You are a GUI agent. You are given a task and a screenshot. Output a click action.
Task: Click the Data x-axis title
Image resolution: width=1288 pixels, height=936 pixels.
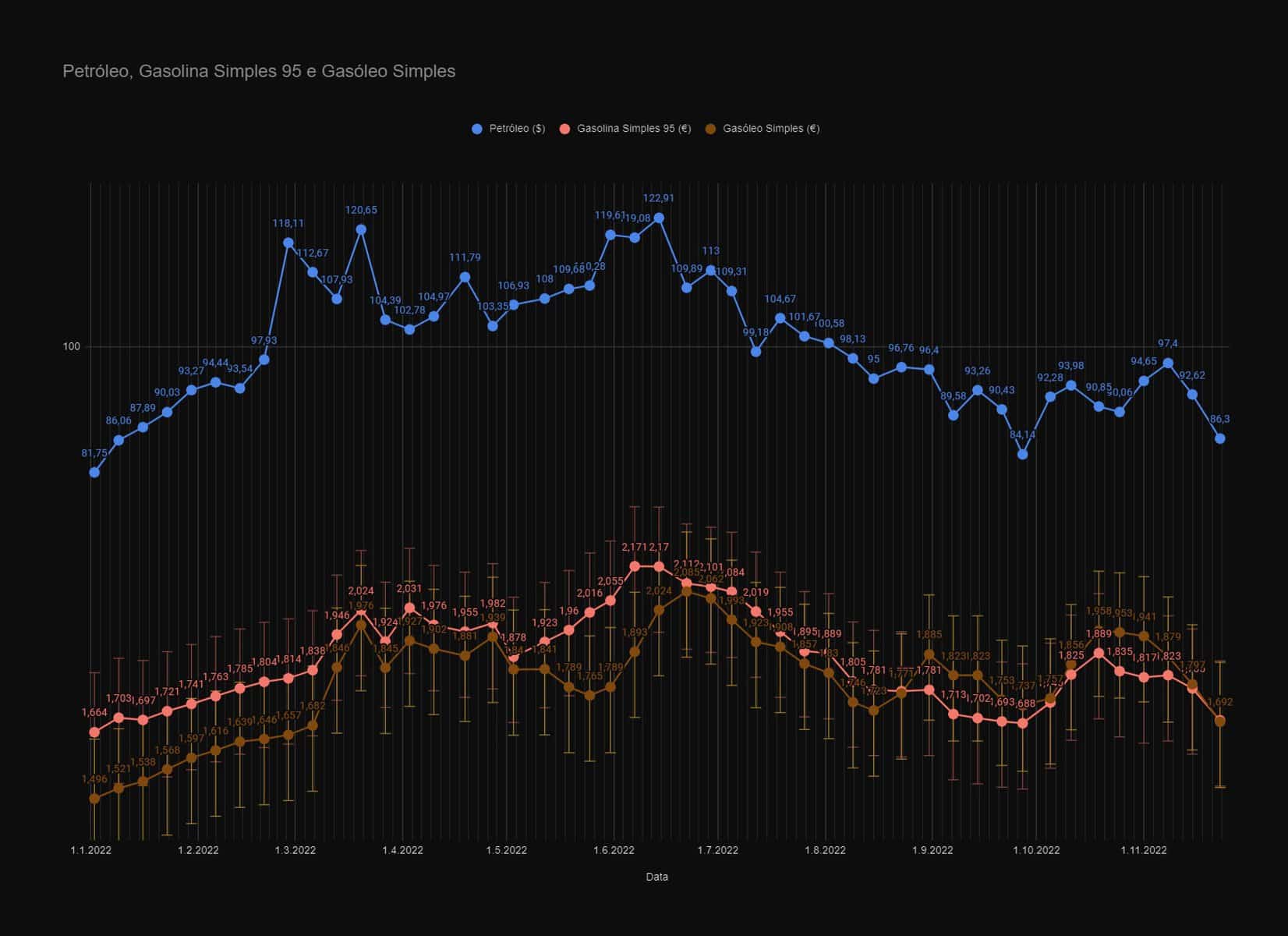pyautogui.click(x=656, y=877)
